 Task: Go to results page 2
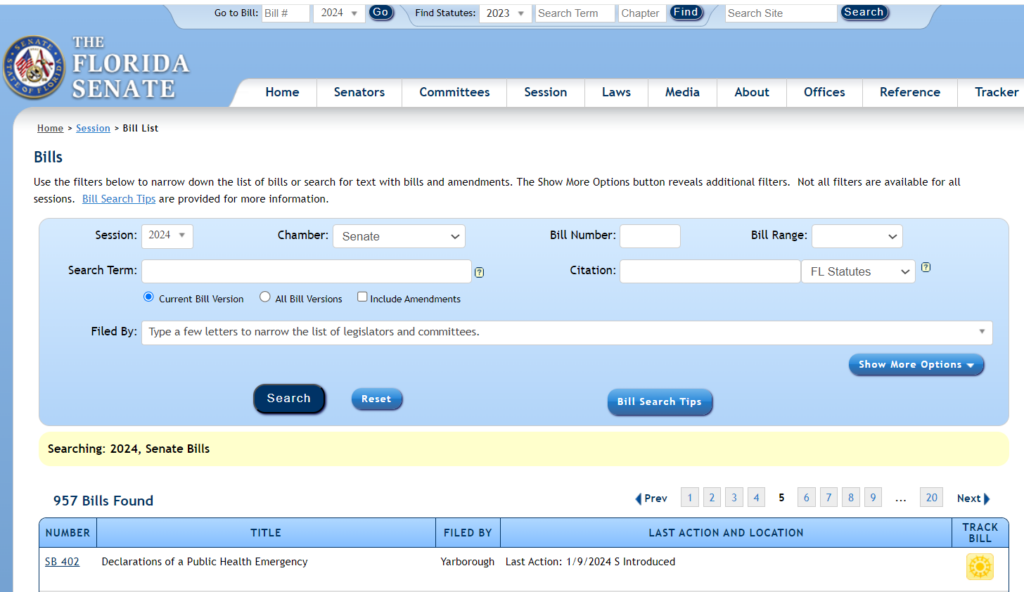(712, 498)
